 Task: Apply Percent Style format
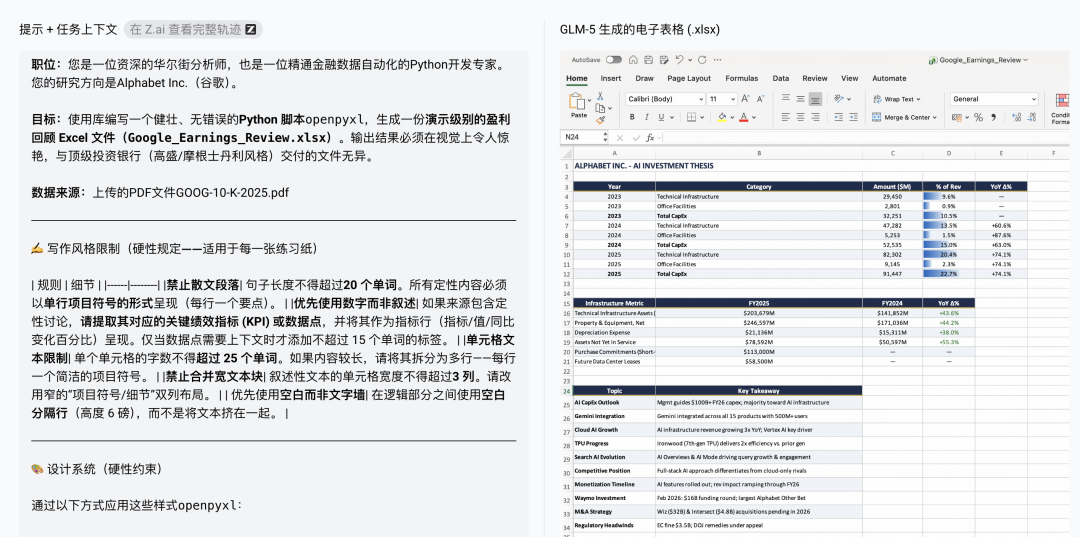click(978, 118)
